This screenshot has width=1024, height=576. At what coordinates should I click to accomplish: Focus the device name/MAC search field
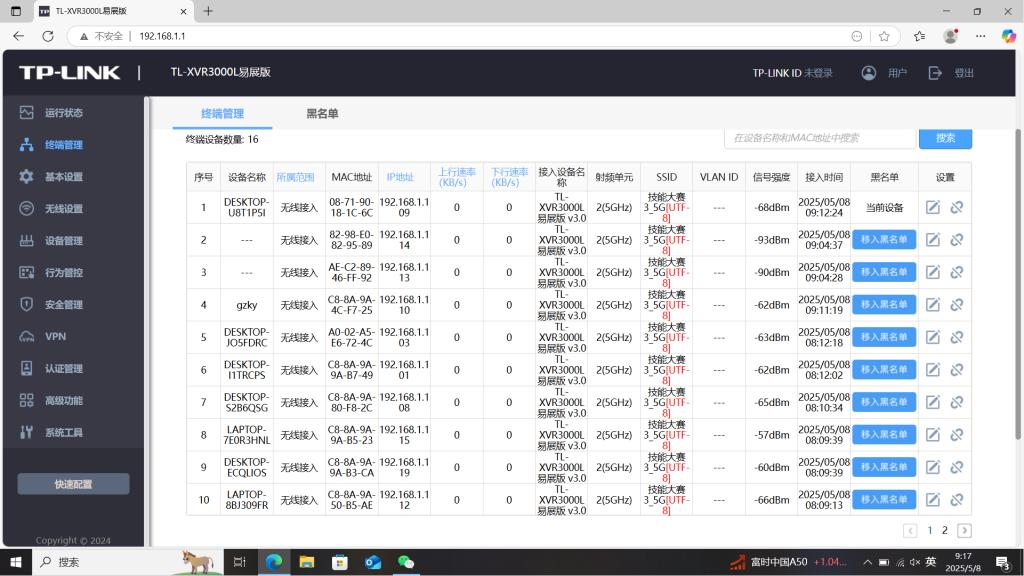coord(820,138)
